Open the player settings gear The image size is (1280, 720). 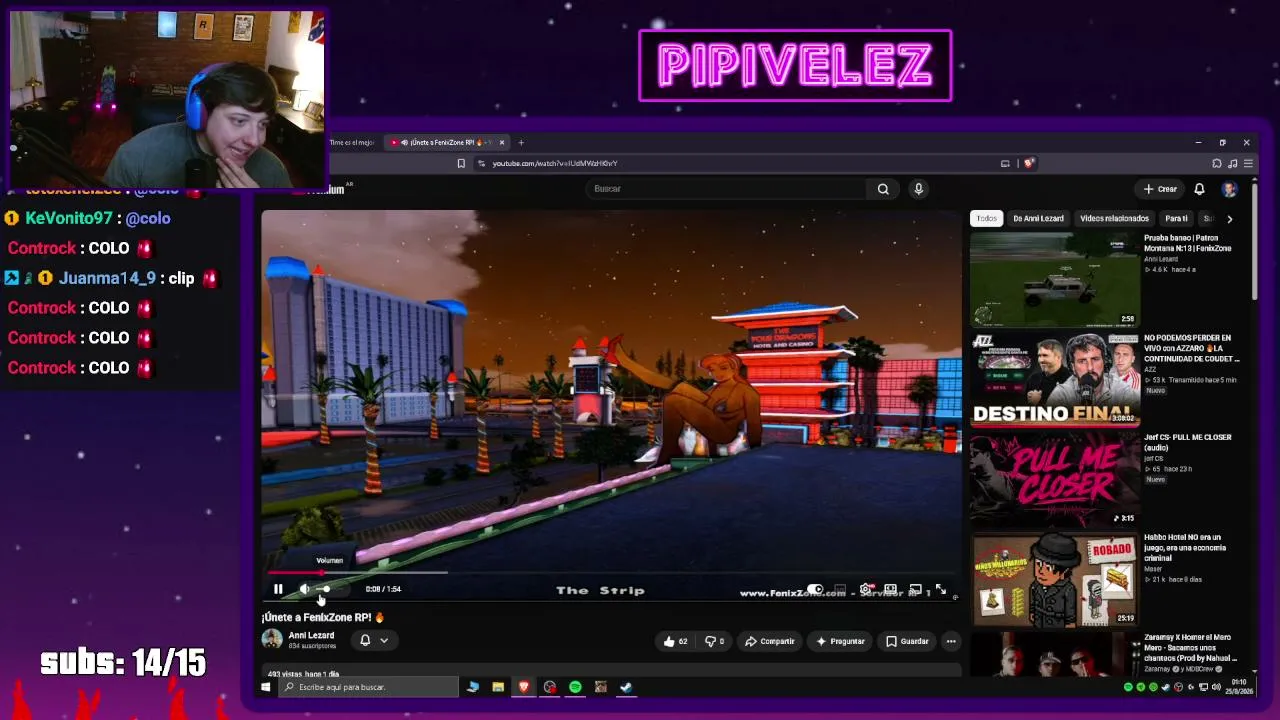click(866, 589)
